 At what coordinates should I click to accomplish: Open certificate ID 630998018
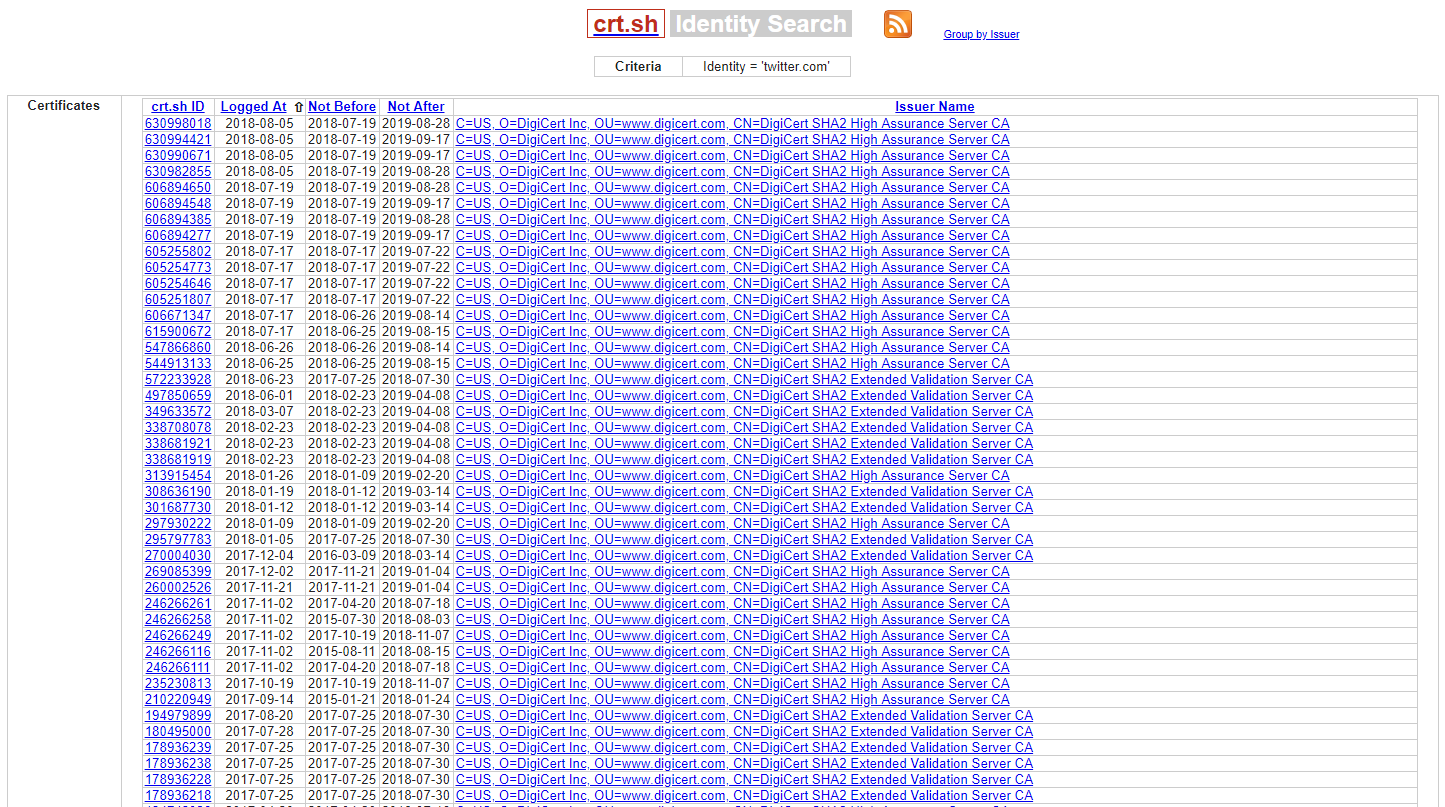click(x=178, y=124)
